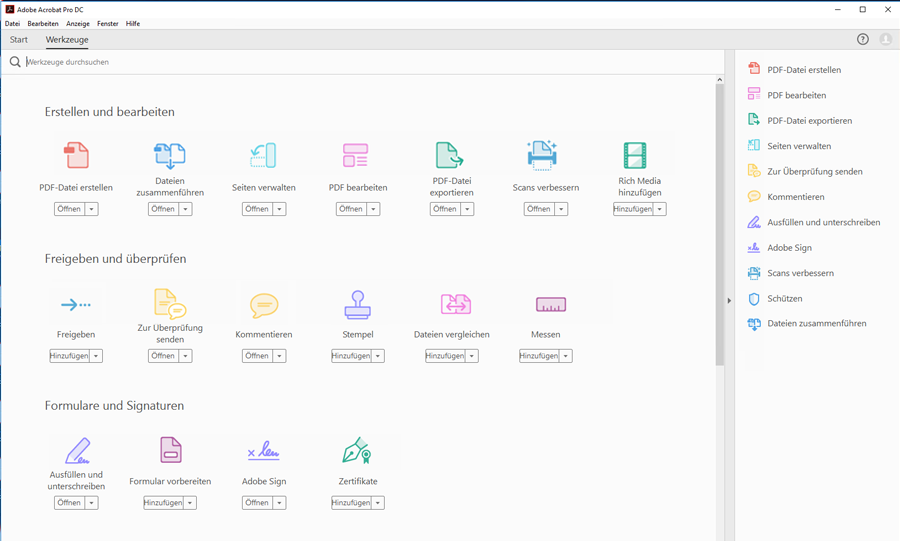Collapse the right tools pane arrow
Image resolution: width=900 pixels, height=541 pixels.
tap(729, 301)
